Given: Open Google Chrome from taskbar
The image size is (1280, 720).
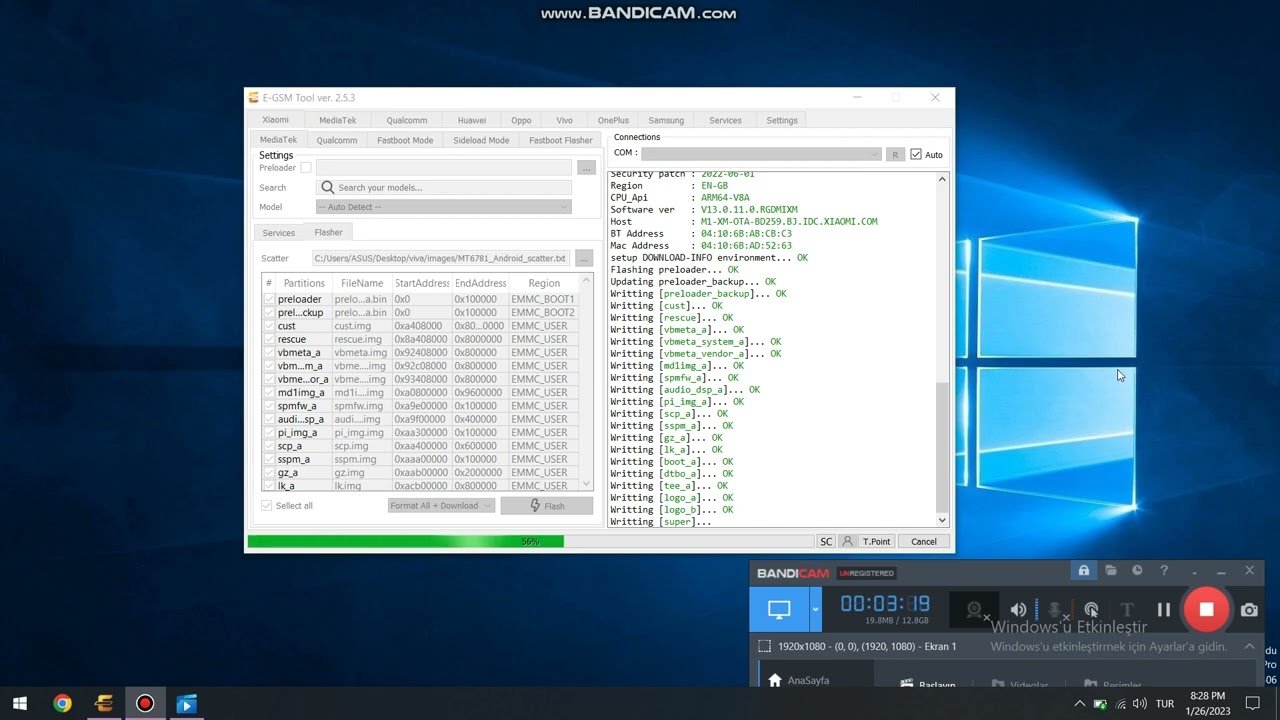Looking at the screenshot, I should [x=62, y=703].
